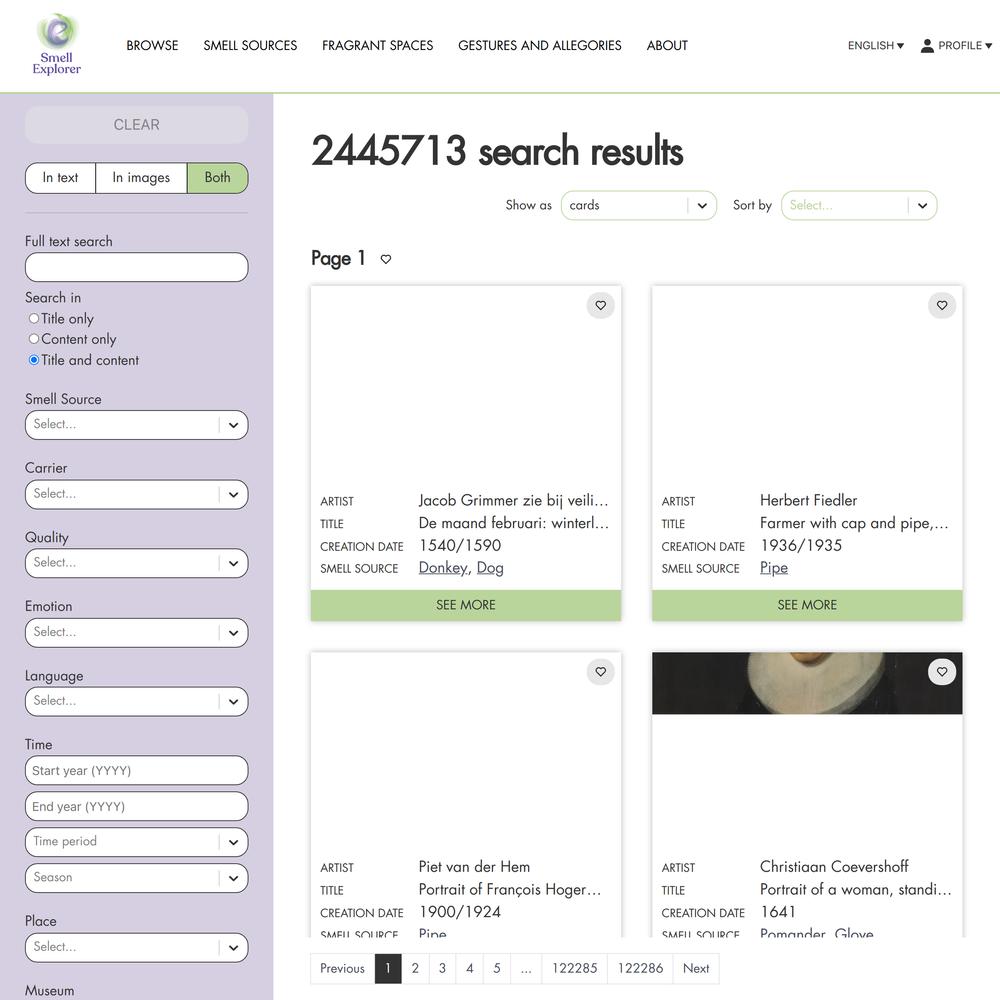1000x1000 pixels.
Task: Open the Season dropdown
Action: pos(136,878)
